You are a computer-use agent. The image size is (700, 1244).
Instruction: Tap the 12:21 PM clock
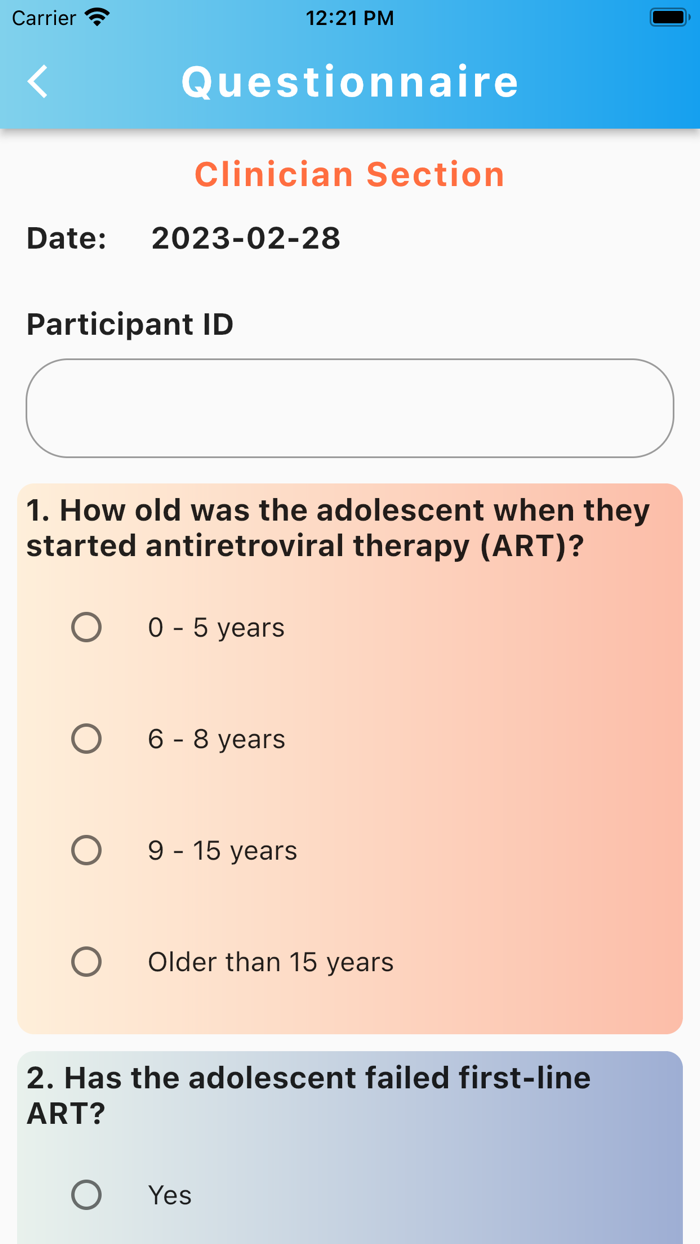tap(350, 17)
